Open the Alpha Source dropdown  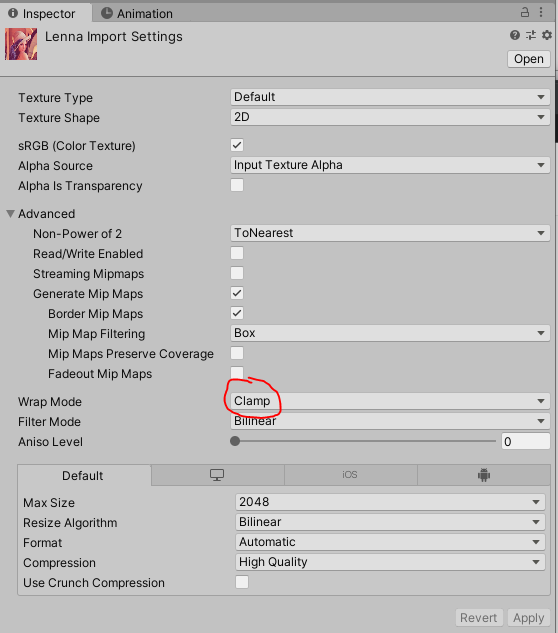click(390, 165)
